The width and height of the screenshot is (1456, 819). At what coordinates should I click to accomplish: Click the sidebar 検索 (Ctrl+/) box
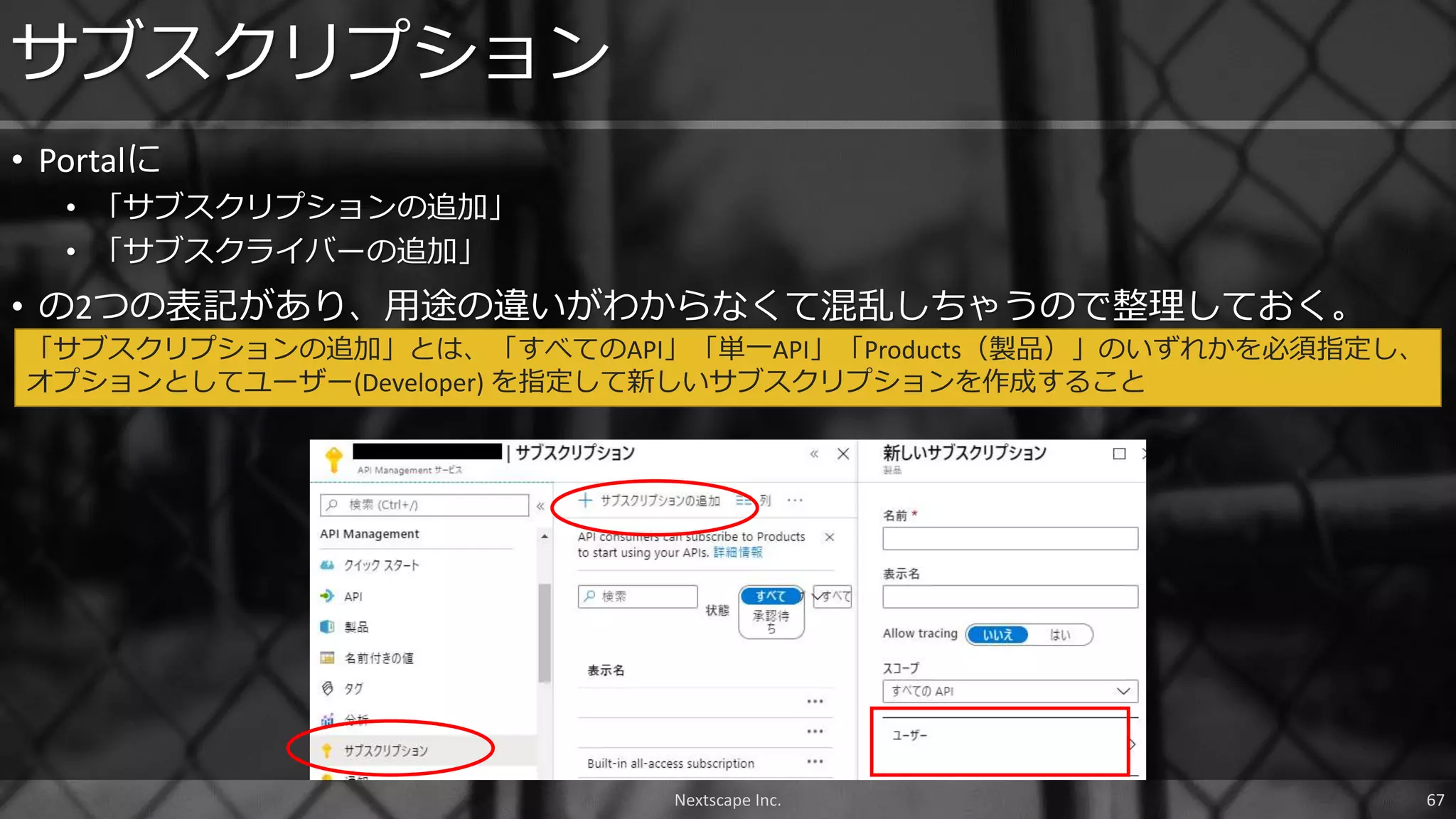424,505
